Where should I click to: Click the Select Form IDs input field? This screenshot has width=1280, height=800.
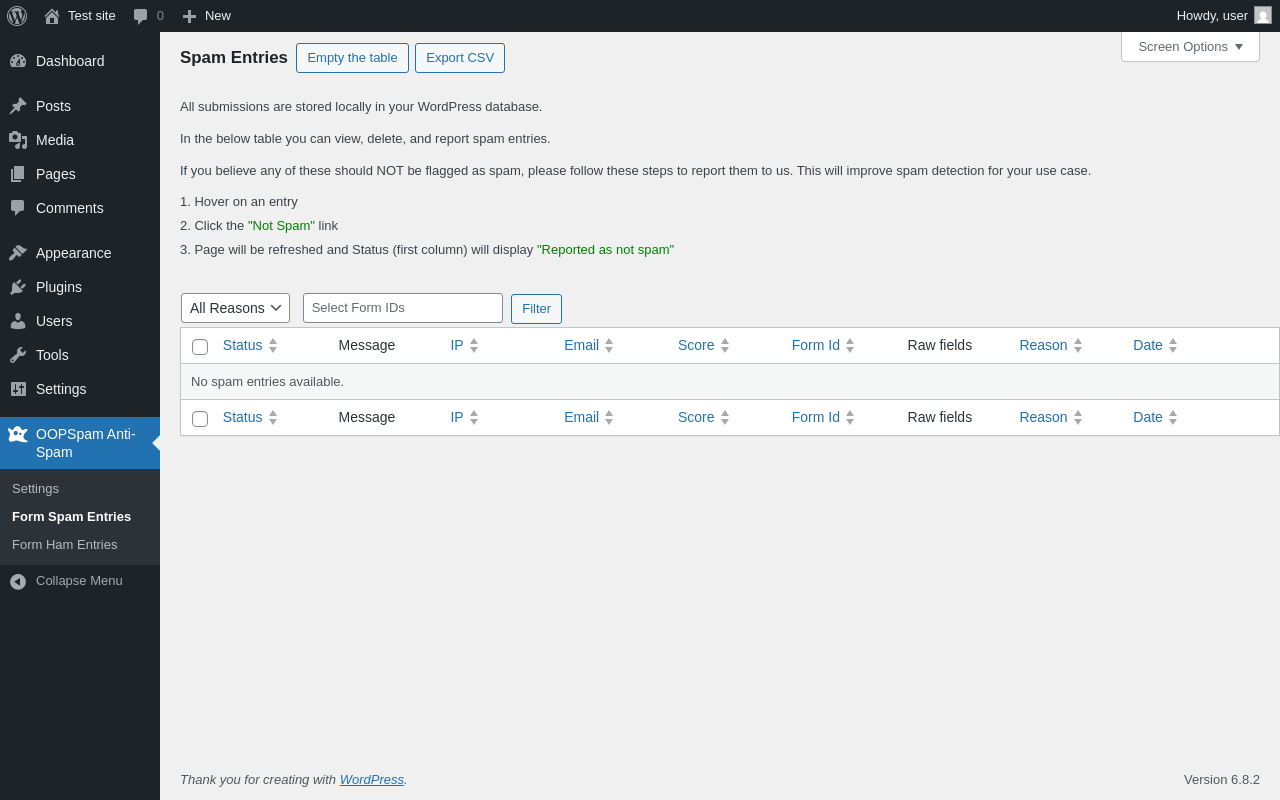point(403,308)
